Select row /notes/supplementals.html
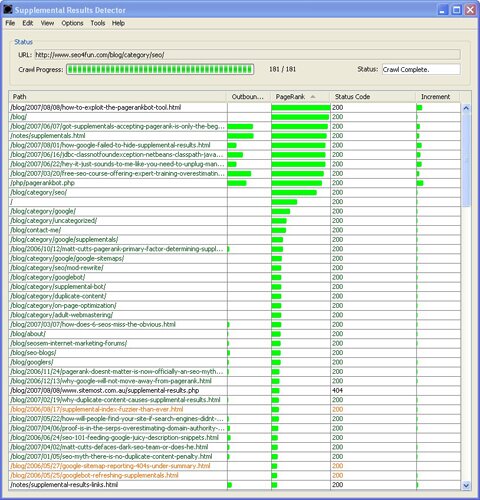Image resolution: width=480 pixels, height=500 pixels. [x=235, y=136]
